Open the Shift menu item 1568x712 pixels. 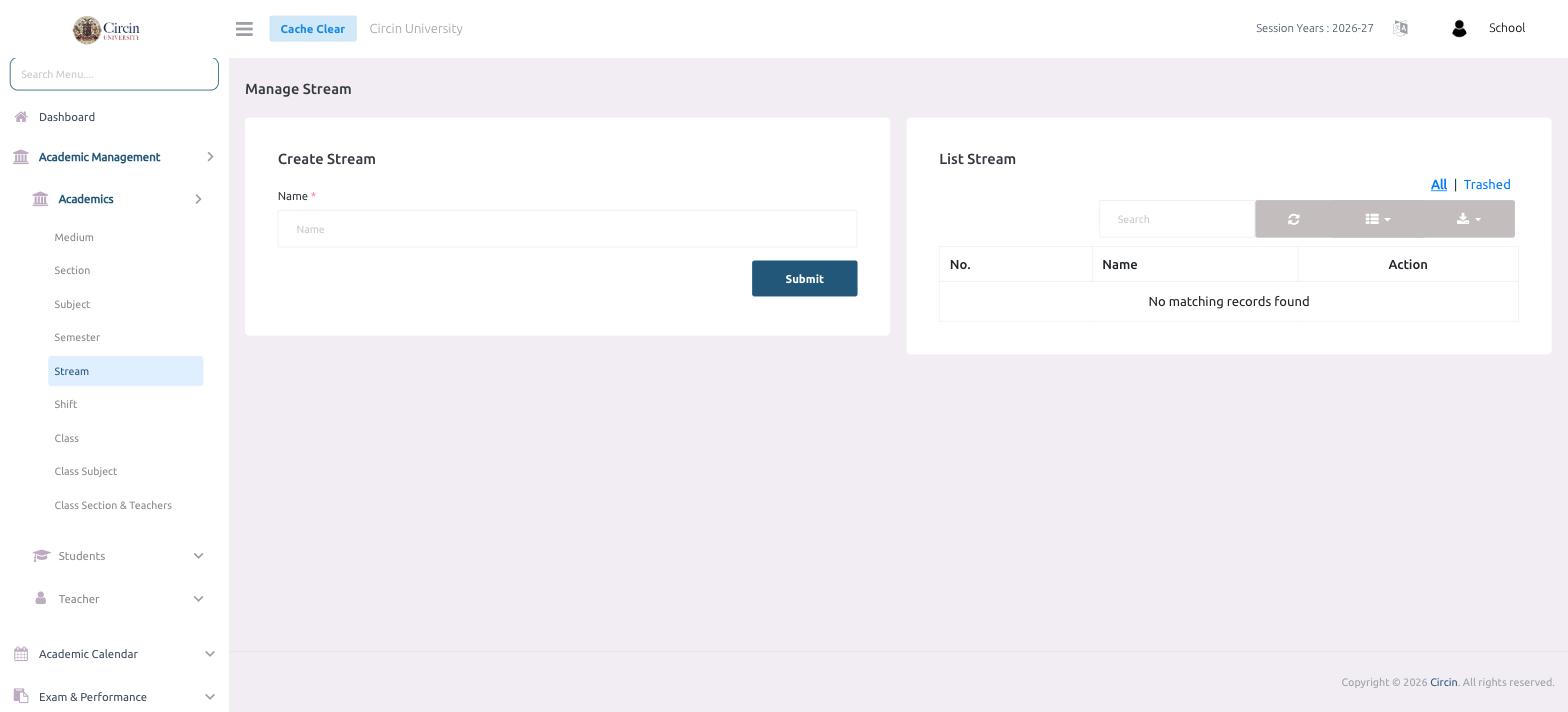pyautogui.click(x=66, y=405)
